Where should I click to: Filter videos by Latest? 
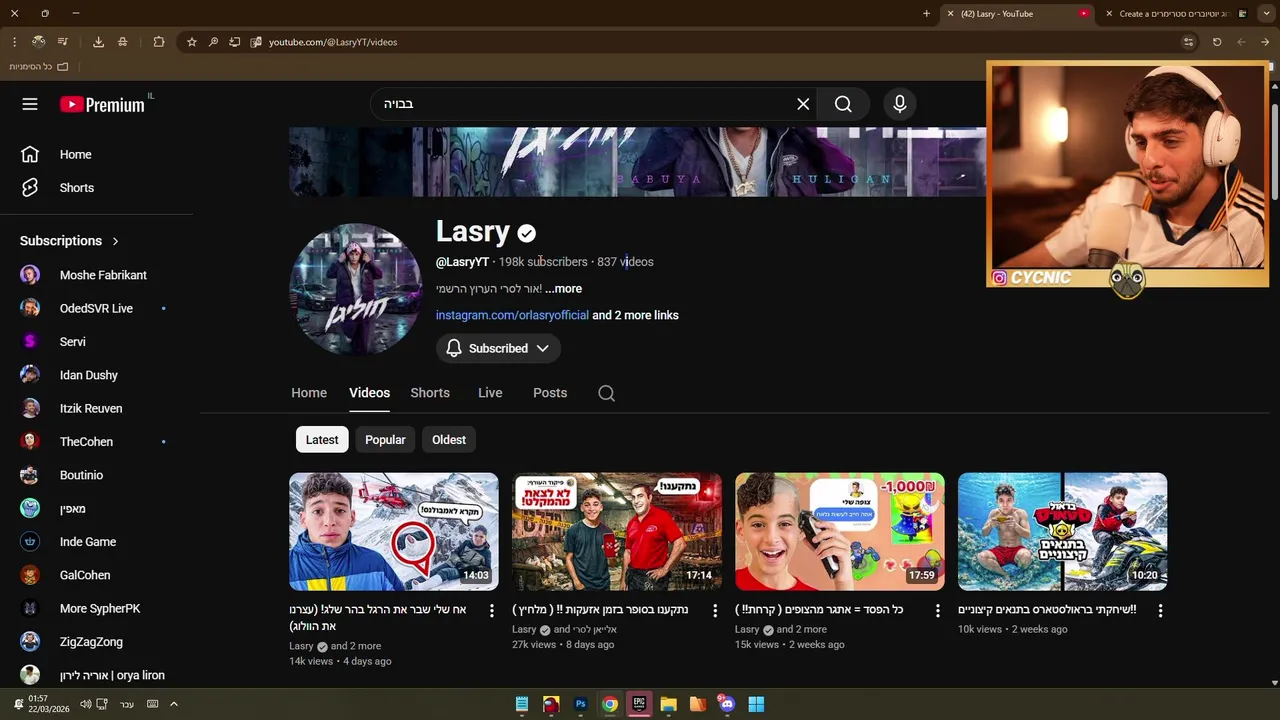tap(322, 440)
